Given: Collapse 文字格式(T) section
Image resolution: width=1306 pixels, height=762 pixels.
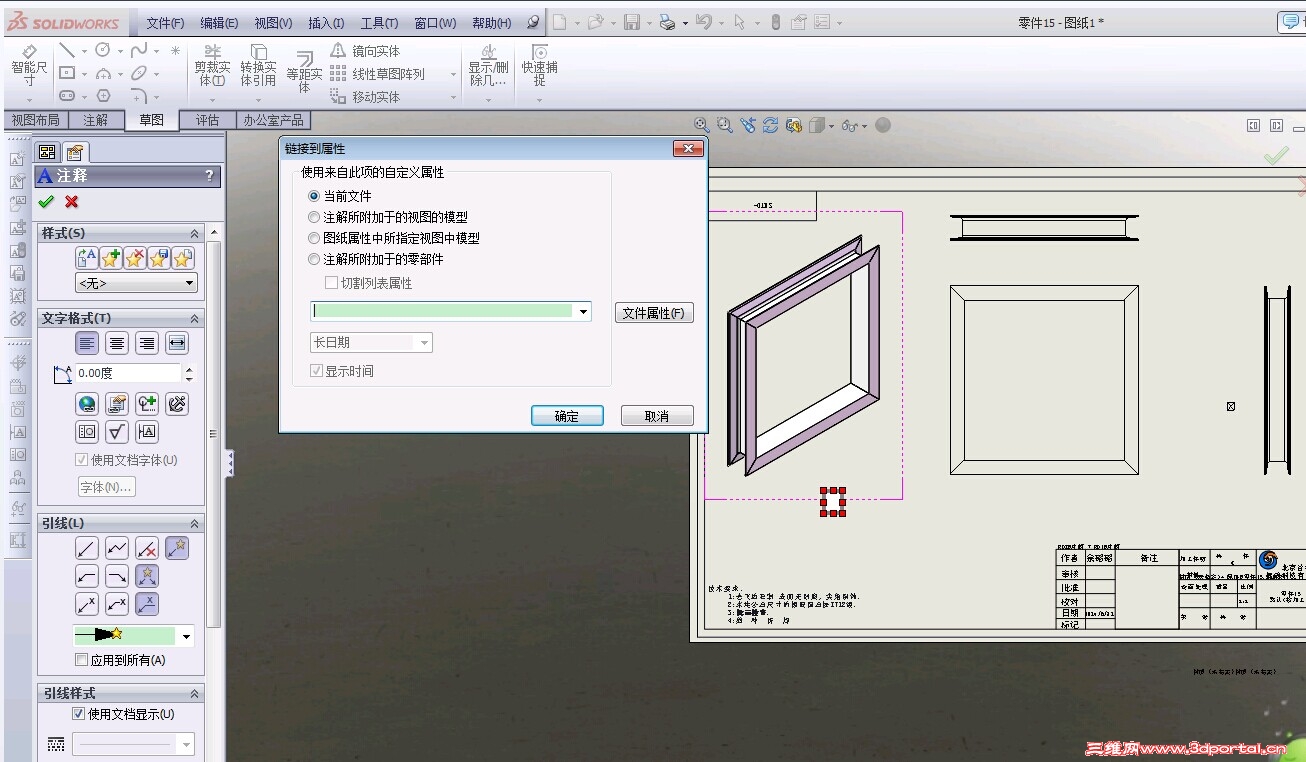Looking at the screenshot, I should [x=194, y=318].
